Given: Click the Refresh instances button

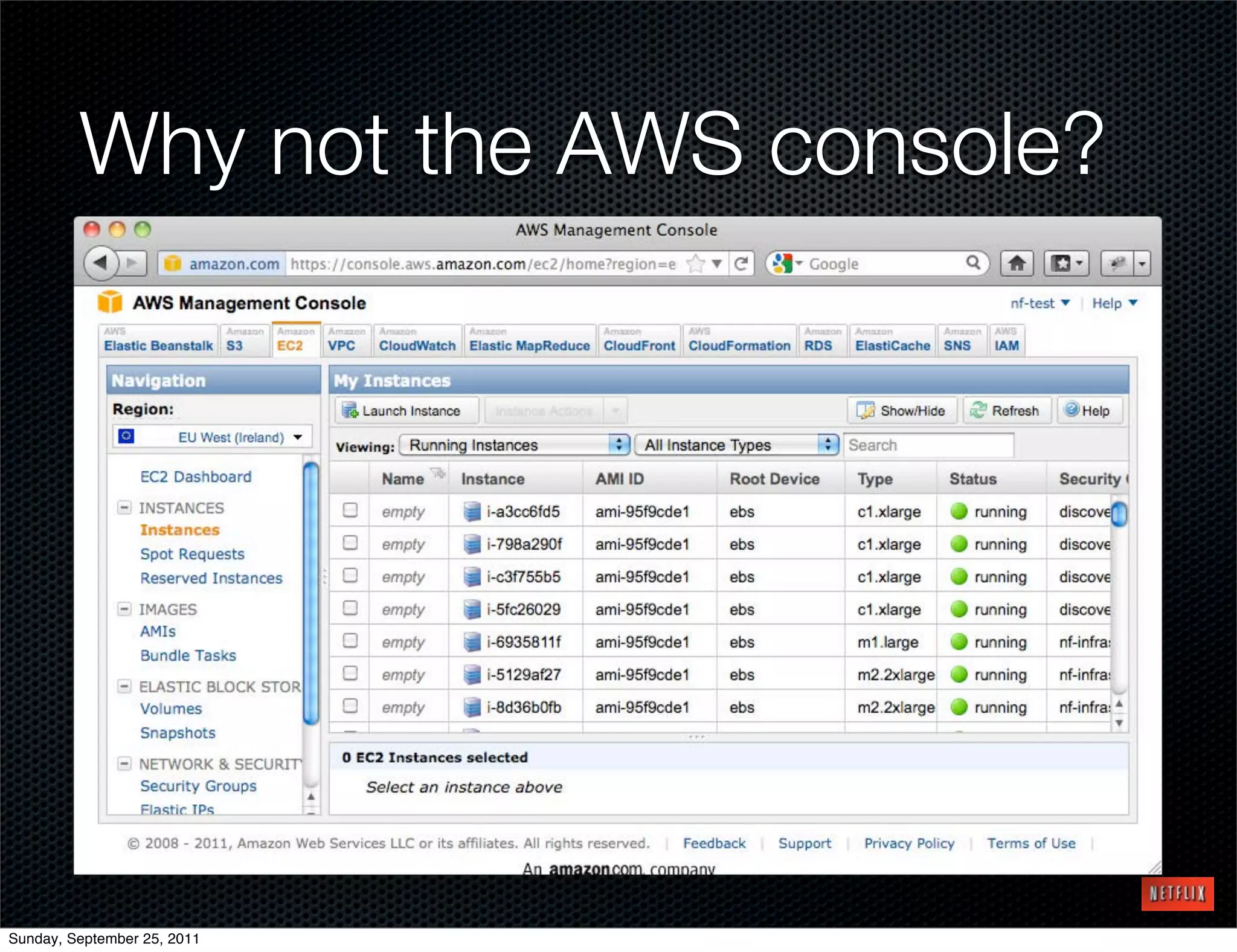Looking at the screenshot, I should (1007, 411).
